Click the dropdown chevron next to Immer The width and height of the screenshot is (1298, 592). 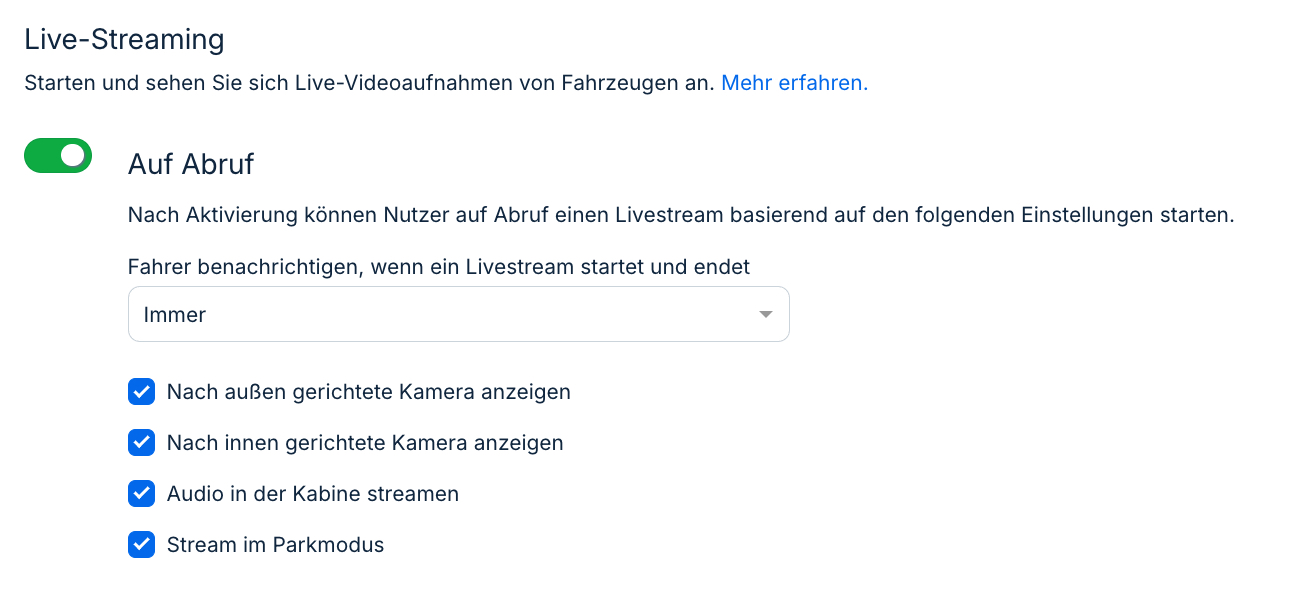(765, 313)
